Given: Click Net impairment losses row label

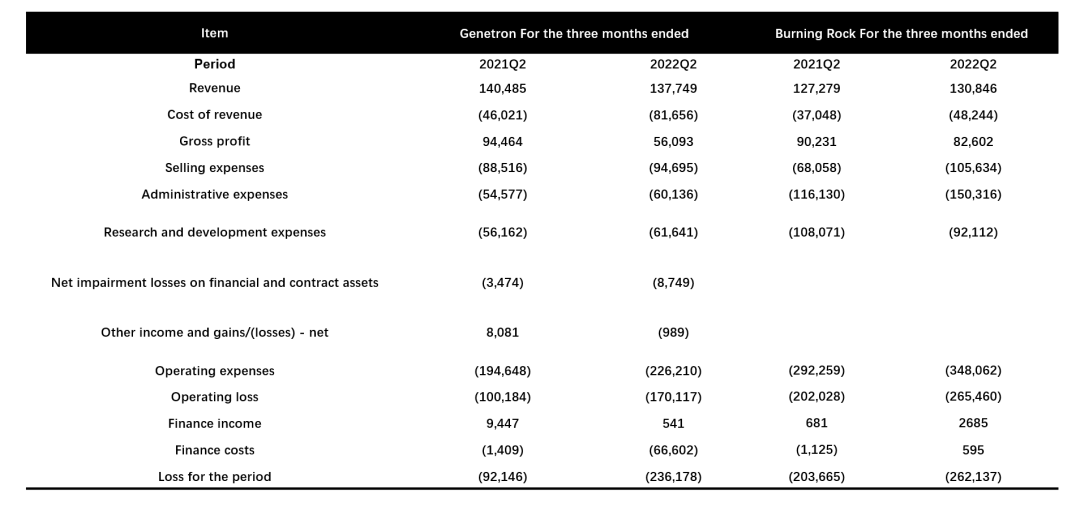Looking at the screenshot, I should (x=214, y=282).
